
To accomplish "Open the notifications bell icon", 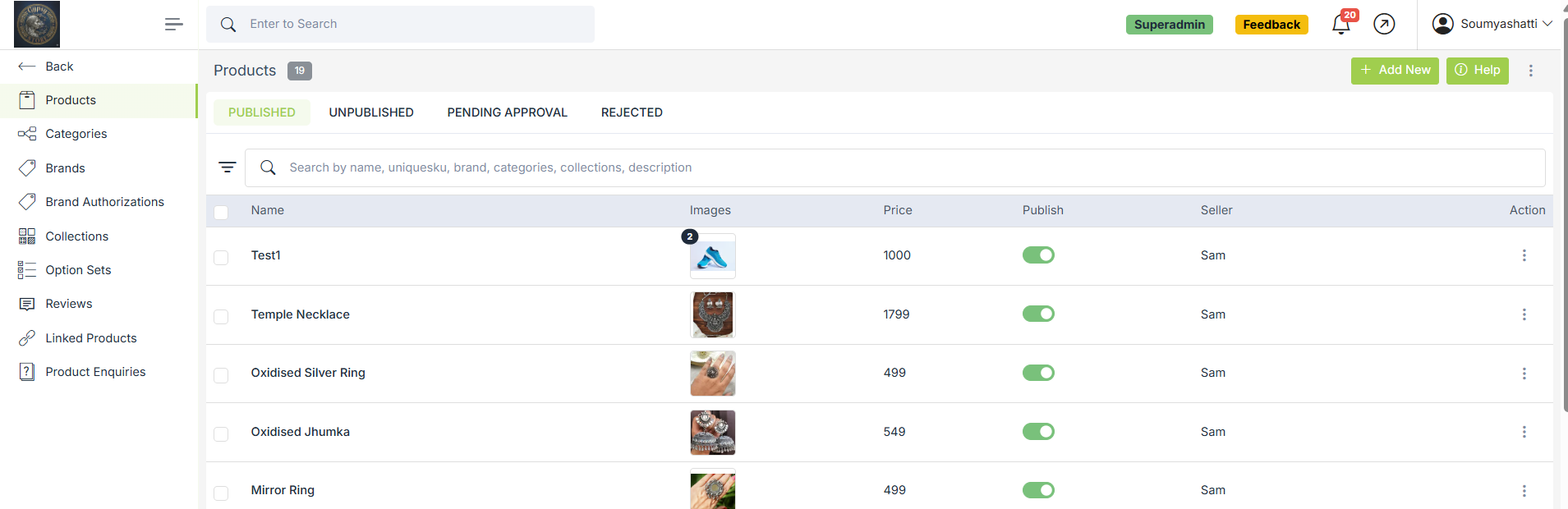I will tap(1340, 25).
